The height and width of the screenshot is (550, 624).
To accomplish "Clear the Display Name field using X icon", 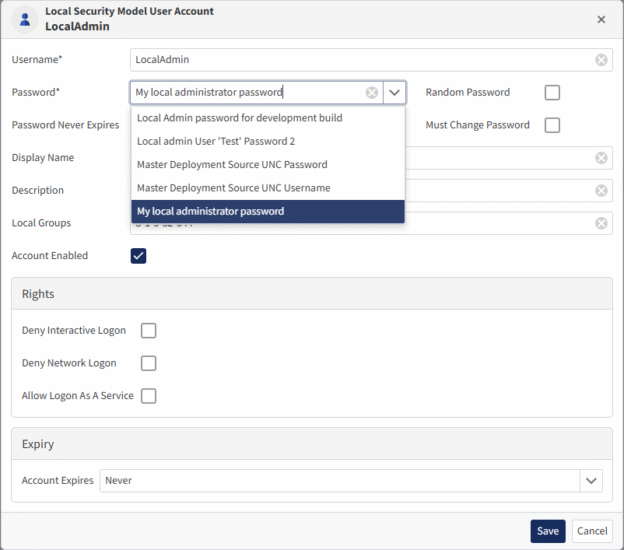I will (601, 158).
